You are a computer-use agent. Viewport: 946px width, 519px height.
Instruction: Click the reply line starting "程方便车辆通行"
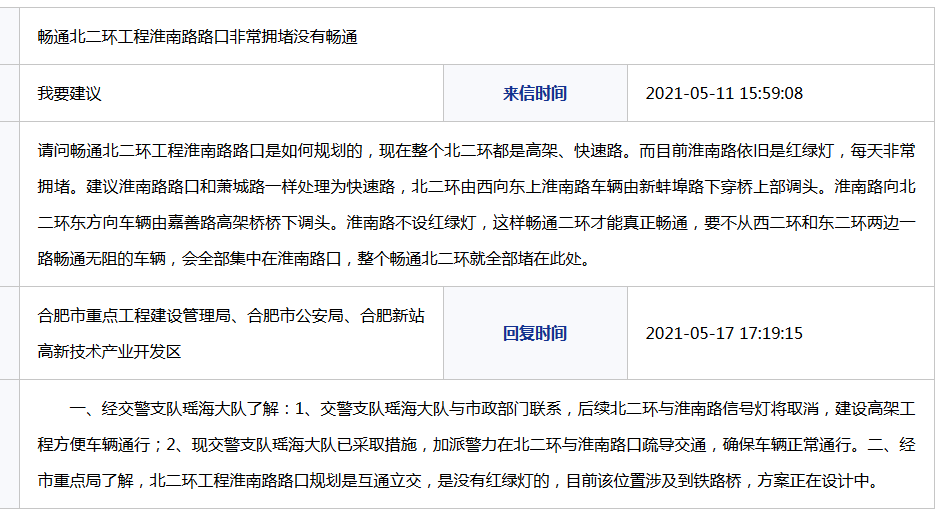click(476, 445)
